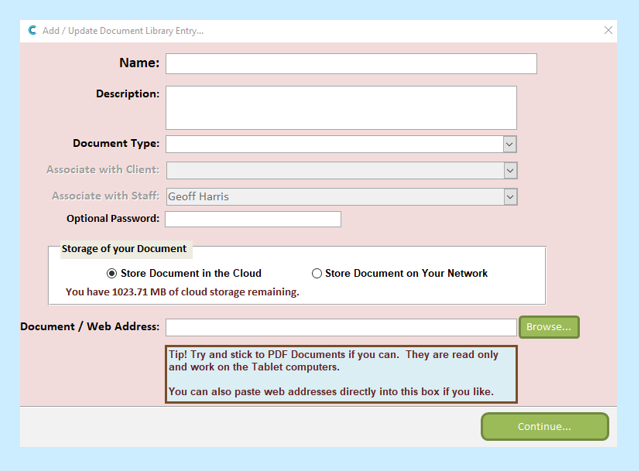This screenshot has height=471, width=639.
Task: Click the dialog title text 'Add / Update Document Library Entry...'
Action: pos(123,31)
